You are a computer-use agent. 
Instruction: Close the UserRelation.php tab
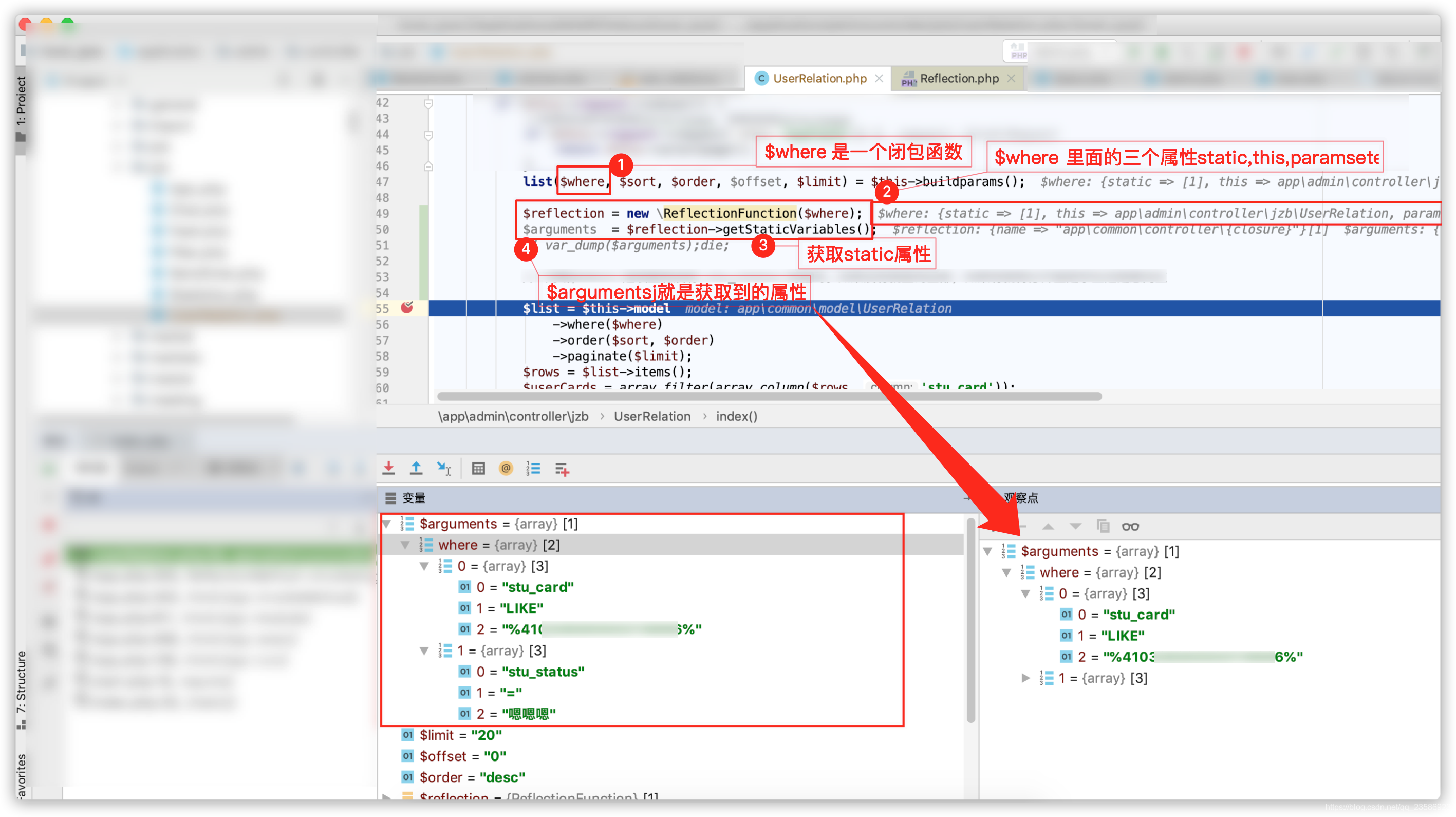pyautogui.click(x=880, y=78)
